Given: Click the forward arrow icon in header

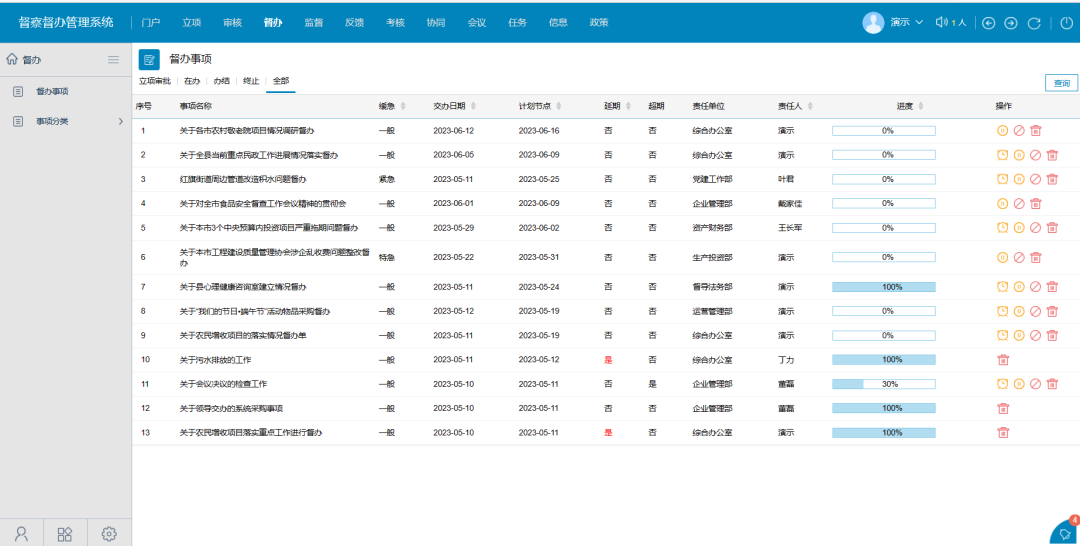Looking at the screenshot, I should [x=1011, y=23].
